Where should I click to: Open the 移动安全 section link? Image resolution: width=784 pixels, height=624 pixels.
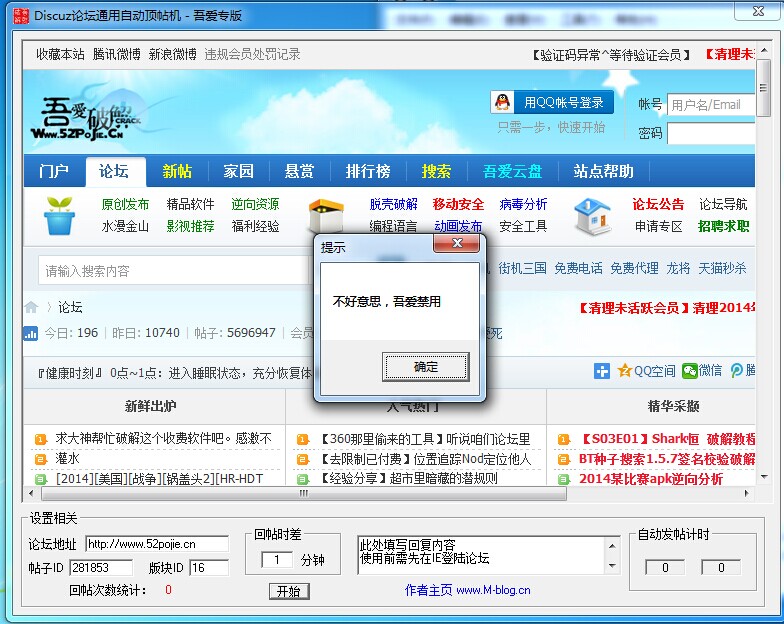point(458,204)
